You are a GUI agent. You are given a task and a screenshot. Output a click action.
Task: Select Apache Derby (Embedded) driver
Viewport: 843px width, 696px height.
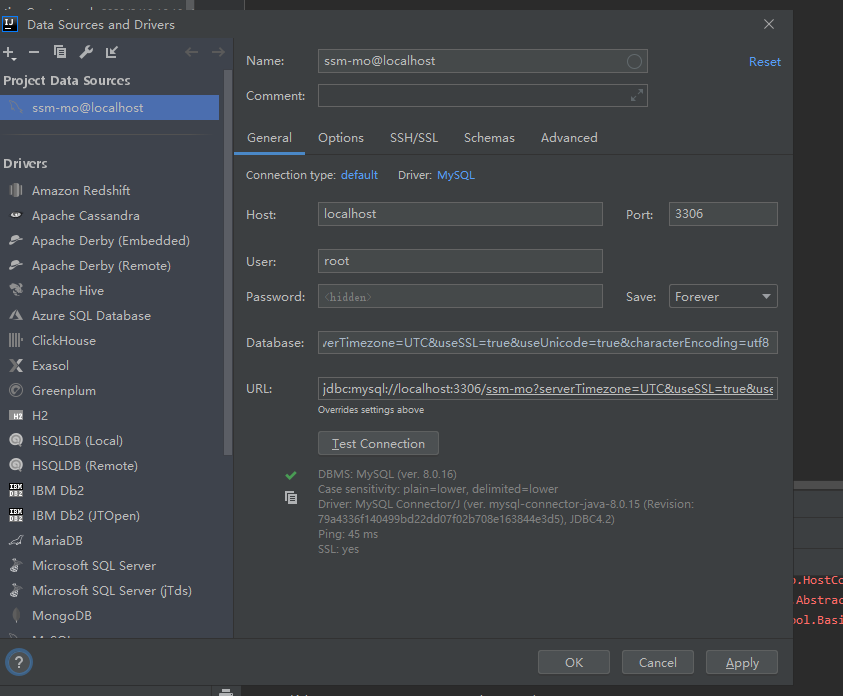[x=111, y=240]
